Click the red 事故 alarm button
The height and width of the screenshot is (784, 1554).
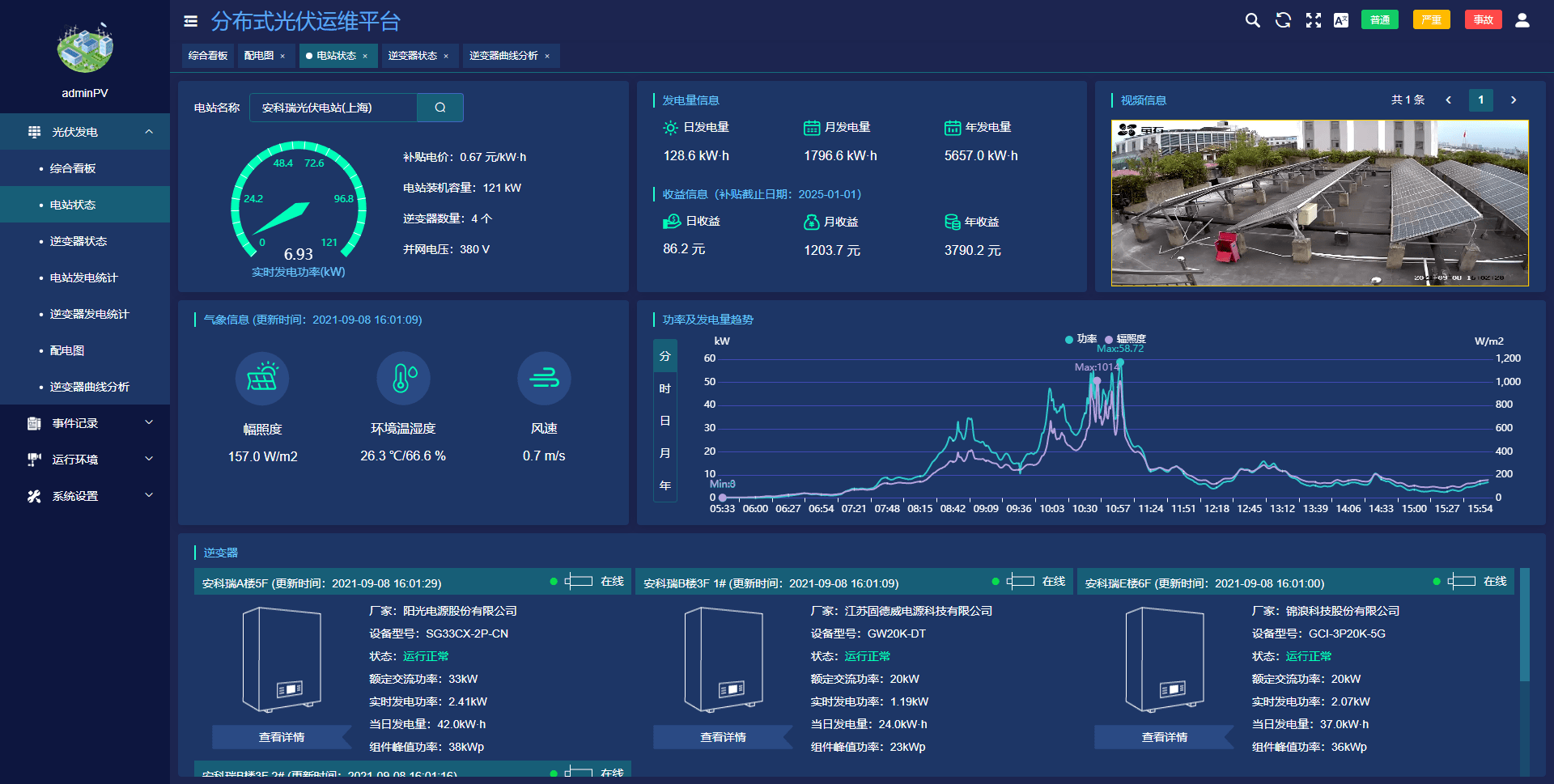1483,20
